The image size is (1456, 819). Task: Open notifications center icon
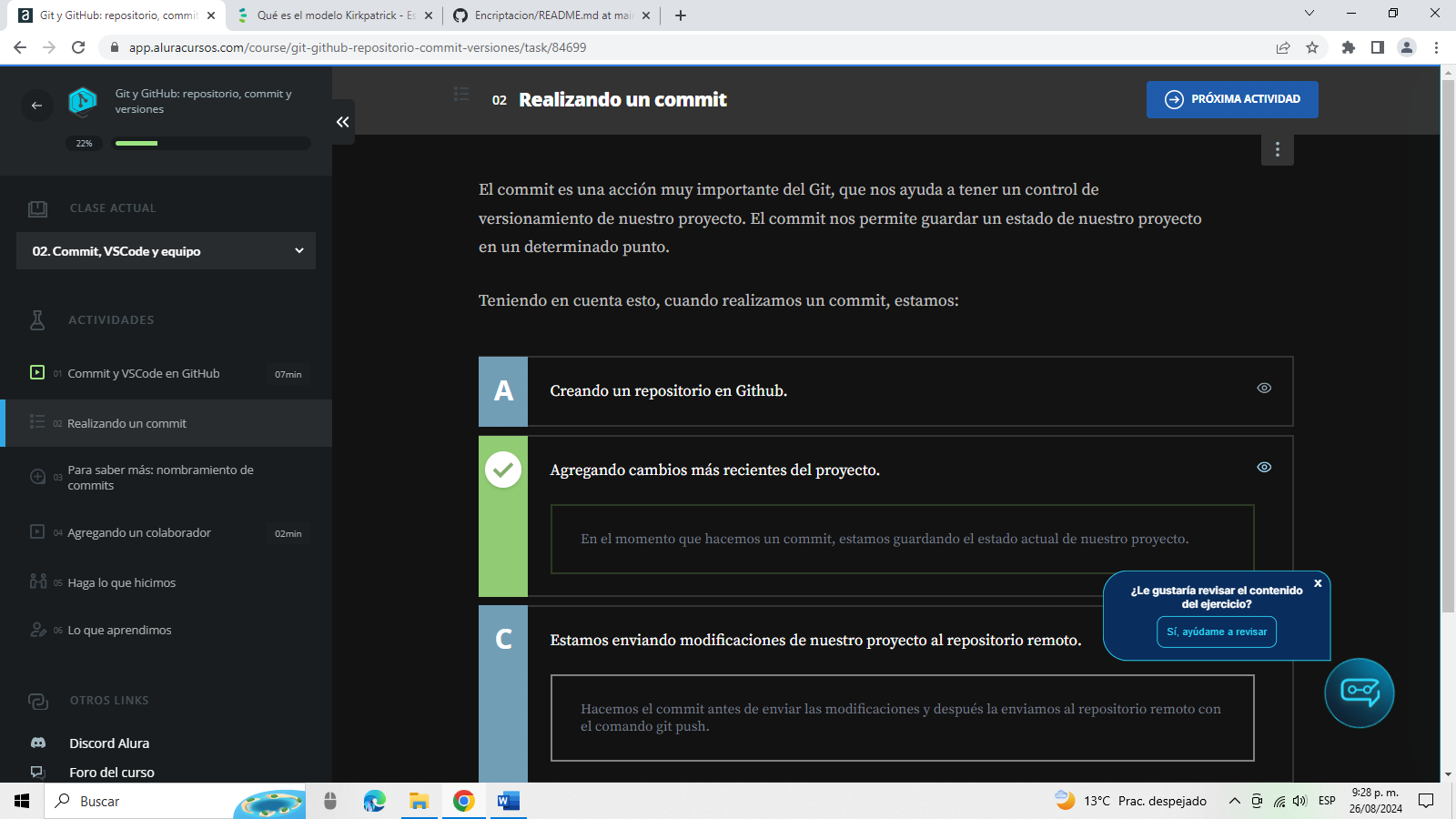[x=1426, y=801]
